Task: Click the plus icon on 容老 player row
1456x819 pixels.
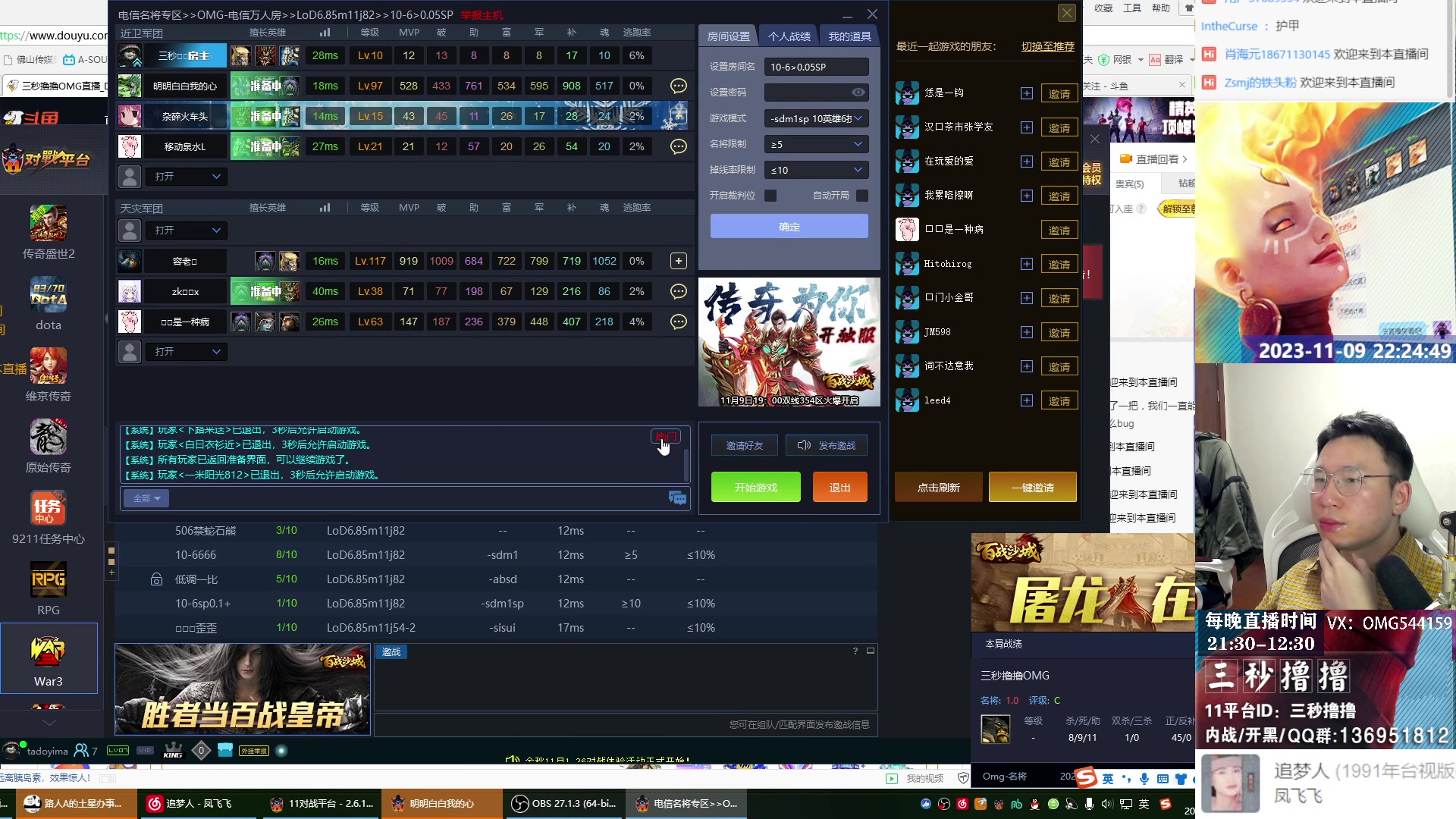Action: (x=679, y=261)
